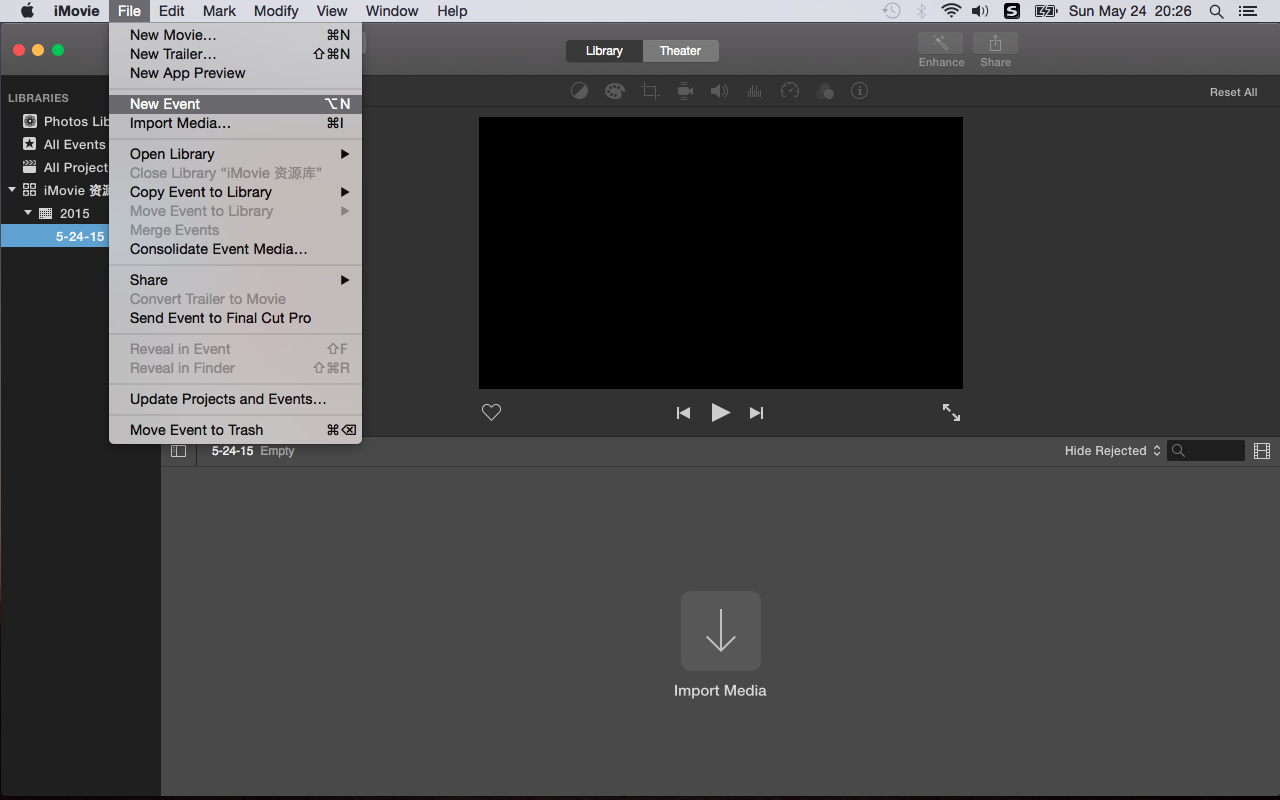Open the Window menu
1280x800 pixels.
point(392,11)
